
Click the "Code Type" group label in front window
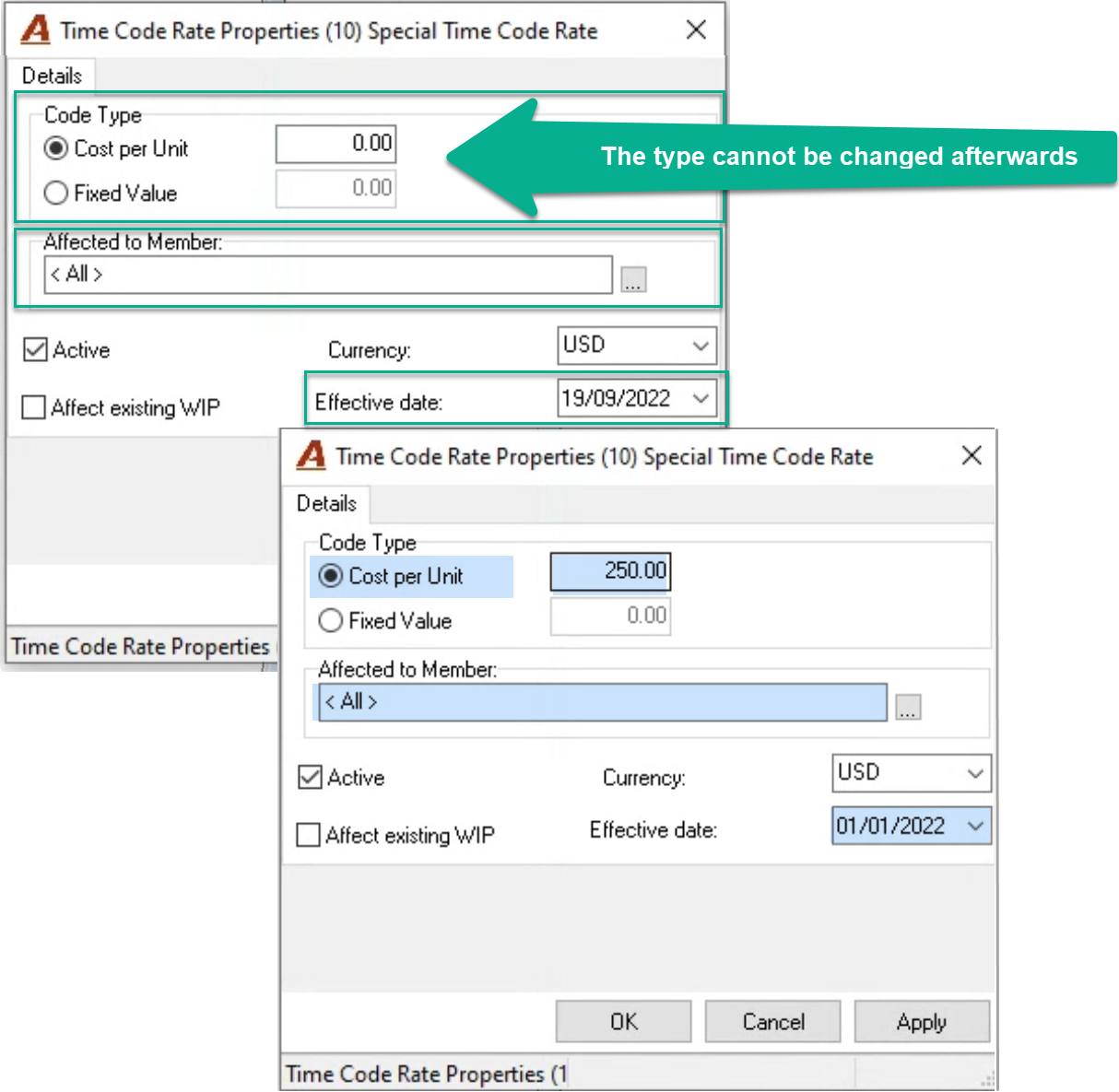368,543
